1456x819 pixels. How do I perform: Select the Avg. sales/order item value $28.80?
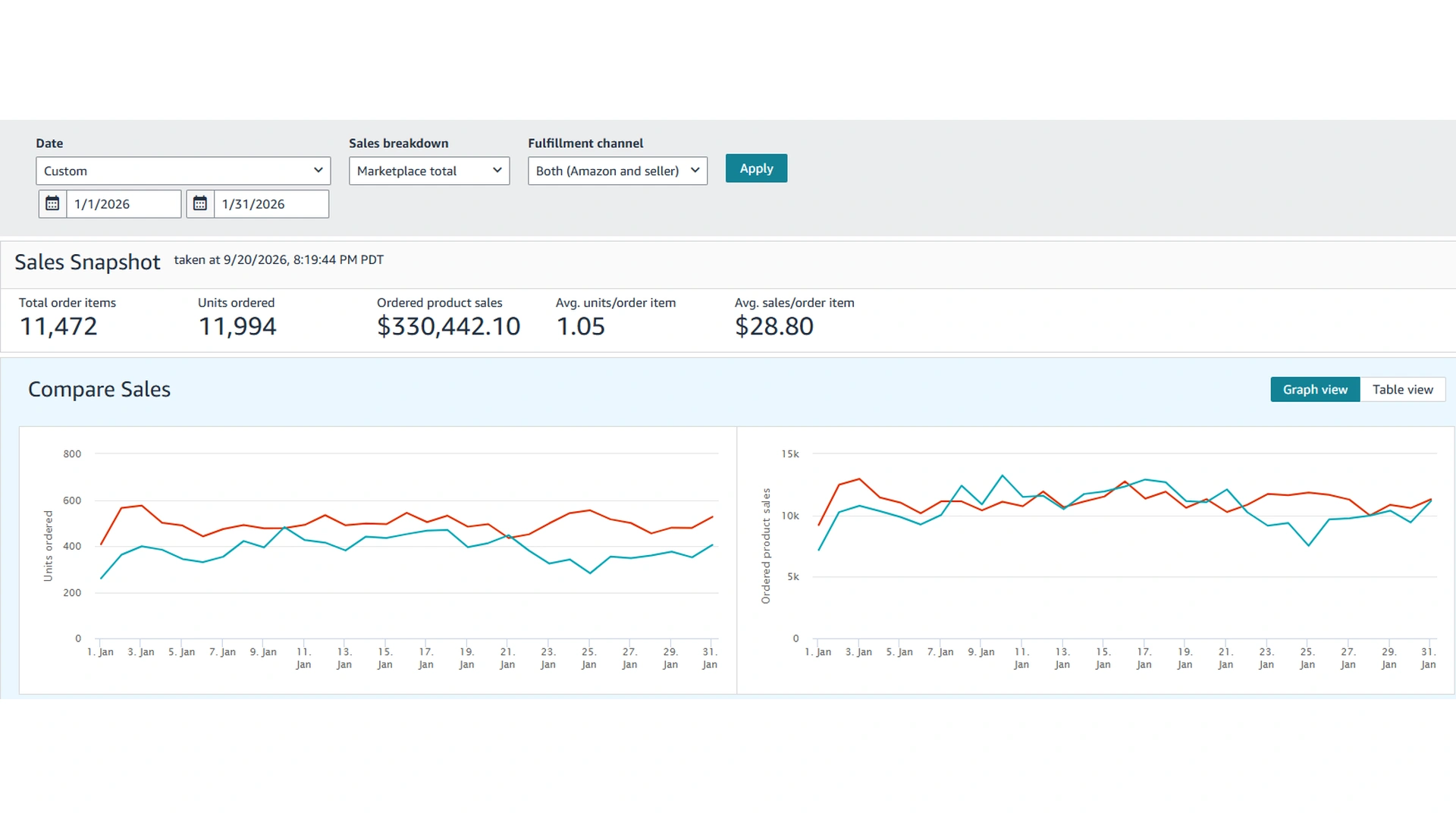click(x=774, y=326)
